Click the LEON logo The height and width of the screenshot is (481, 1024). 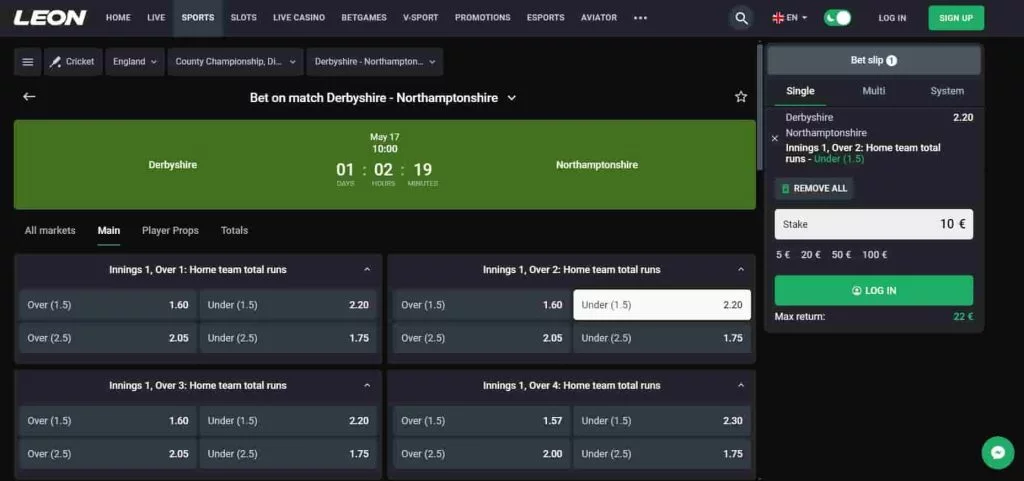click(50, 18)
